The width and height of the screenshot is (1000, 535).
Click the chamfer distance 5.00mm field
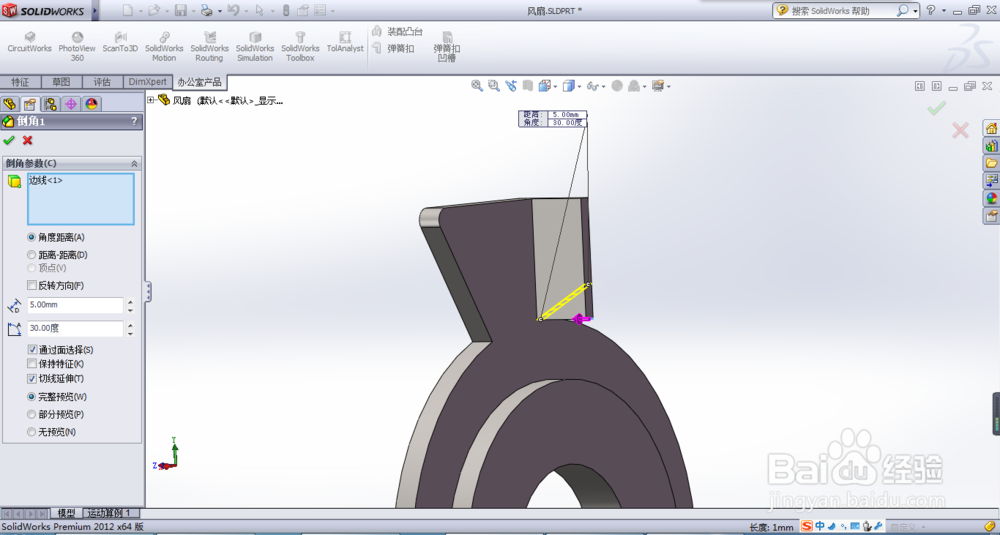(75, 305)
